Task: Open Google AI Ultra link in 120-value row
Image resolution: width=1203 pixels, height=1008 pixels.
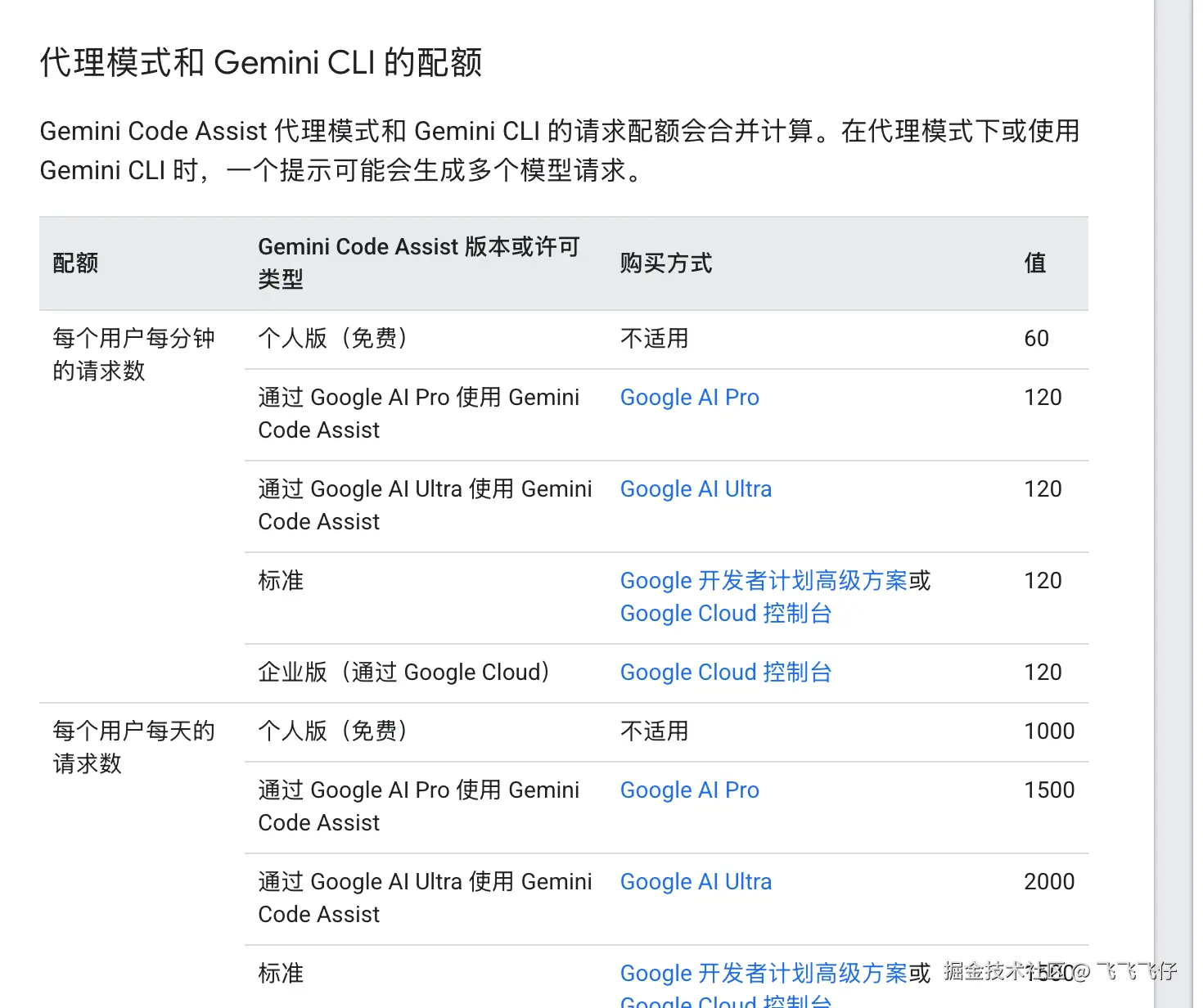Action: [x=696, y=489]
